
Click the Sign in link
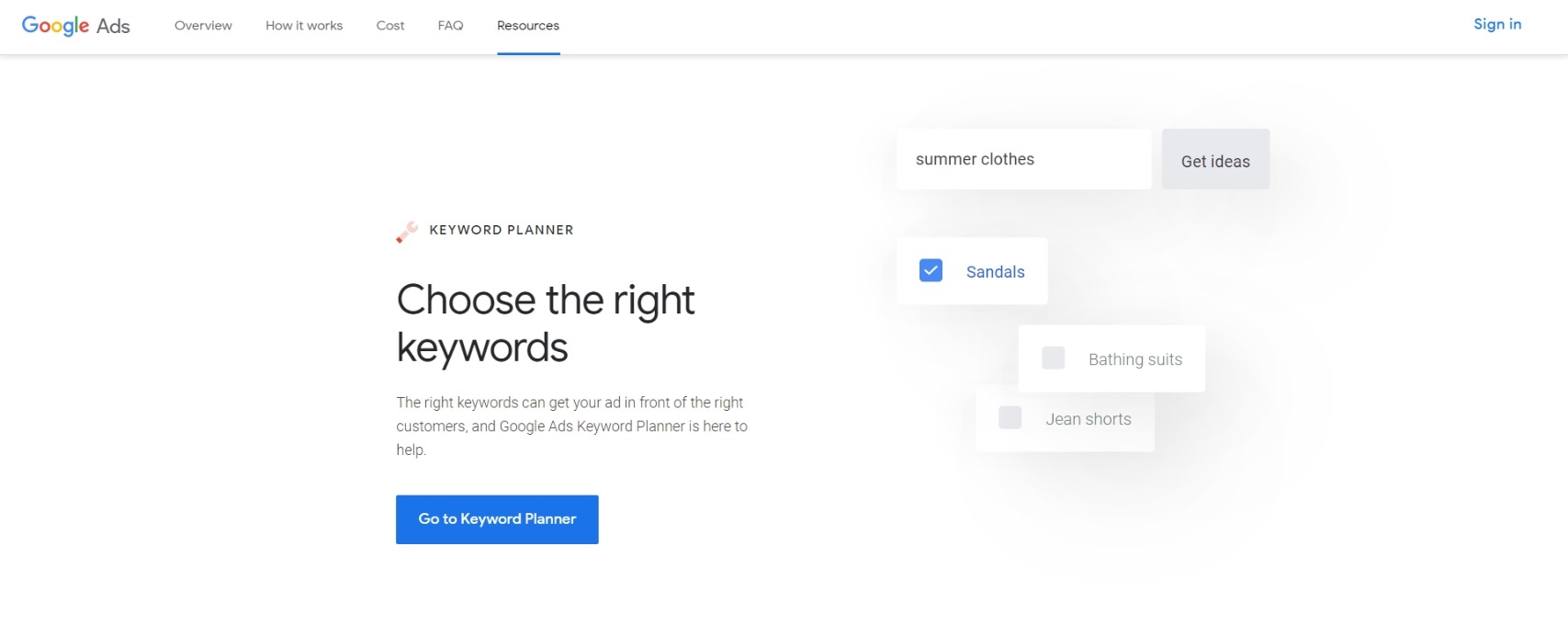point(1497,25)
